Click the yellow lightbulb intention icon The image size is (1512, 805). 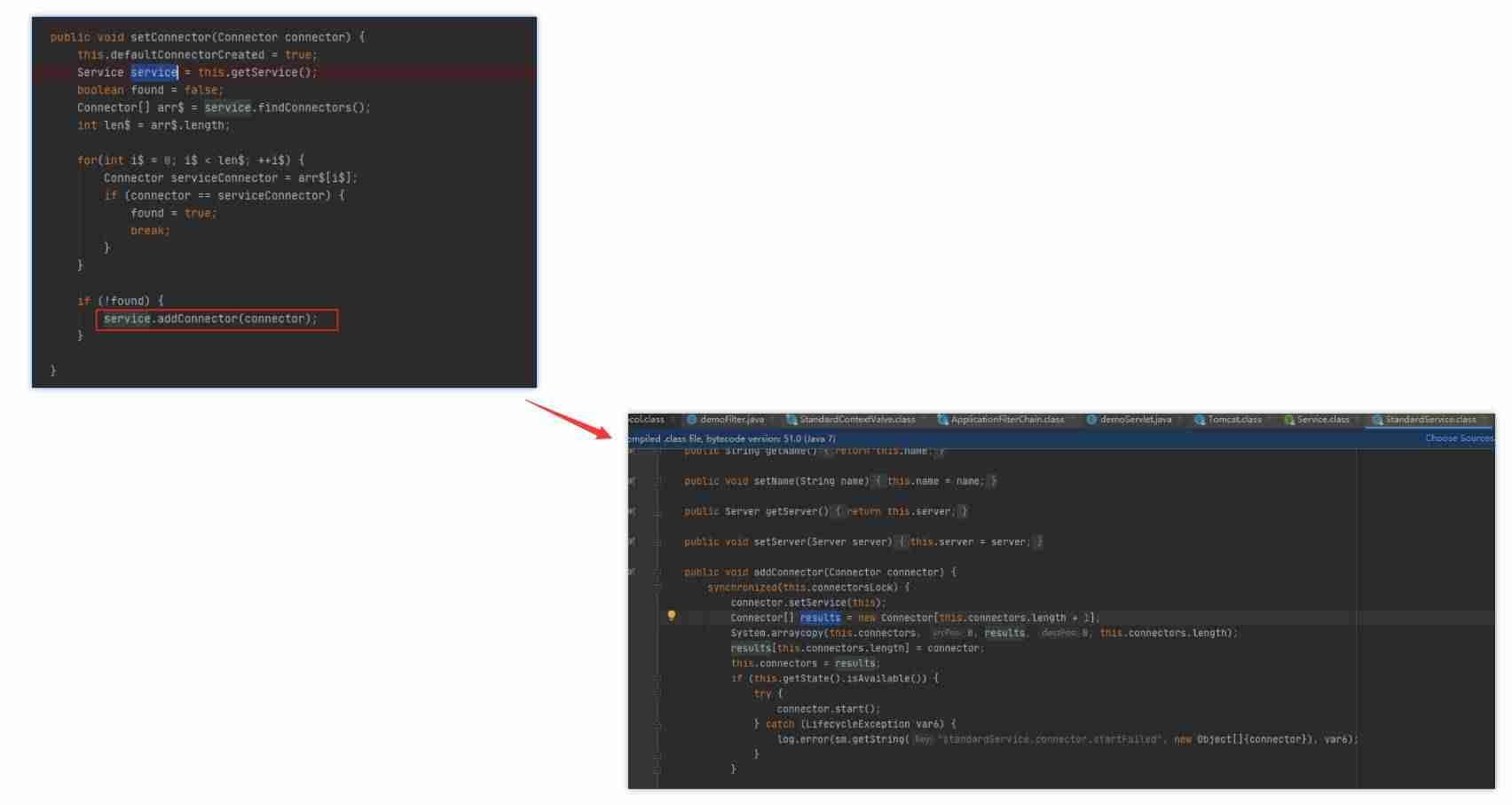coord(672,616)
